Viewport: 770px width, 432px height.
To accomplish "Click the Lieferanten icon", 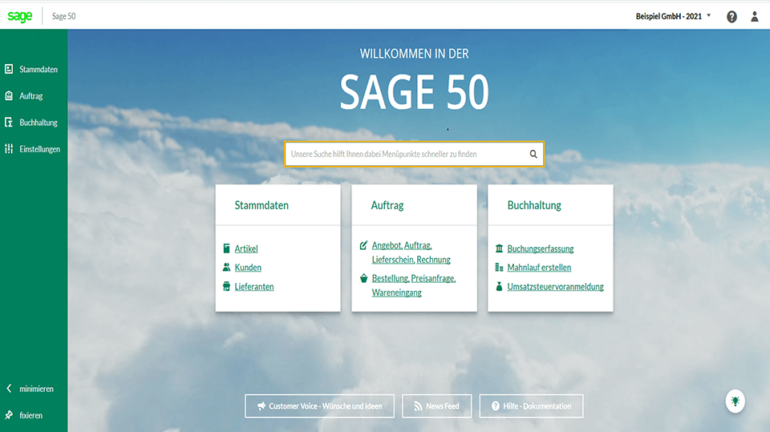I will tap(226, 286).
